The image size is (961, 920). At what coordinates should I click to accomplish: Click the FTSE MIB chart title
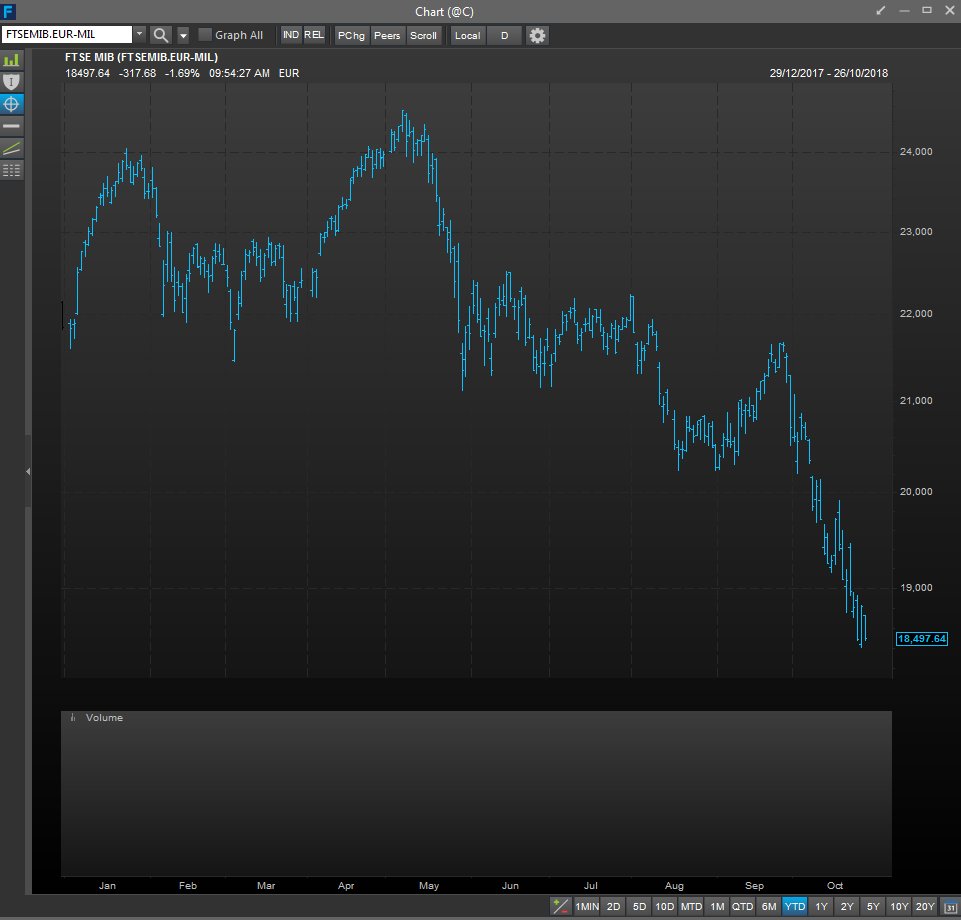click(x=142, y=57)
